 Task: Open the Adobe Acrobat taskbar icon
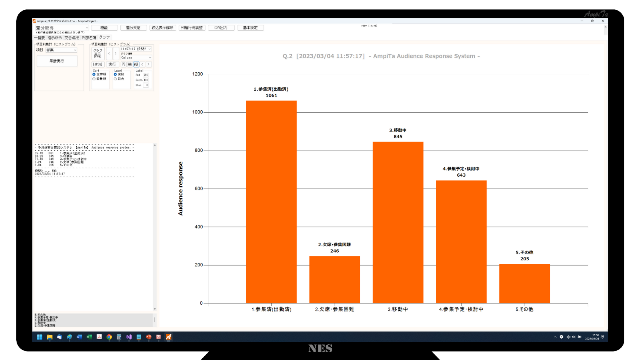pyautogui.click(x=99, y=336)
